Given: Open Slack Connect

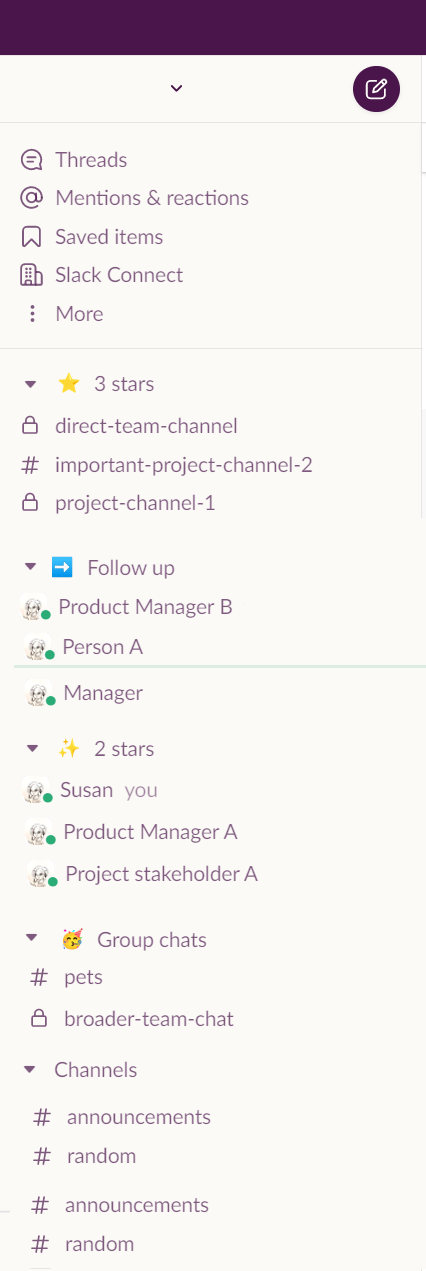Looking at the screenshot, I should (x=101, y=275).
